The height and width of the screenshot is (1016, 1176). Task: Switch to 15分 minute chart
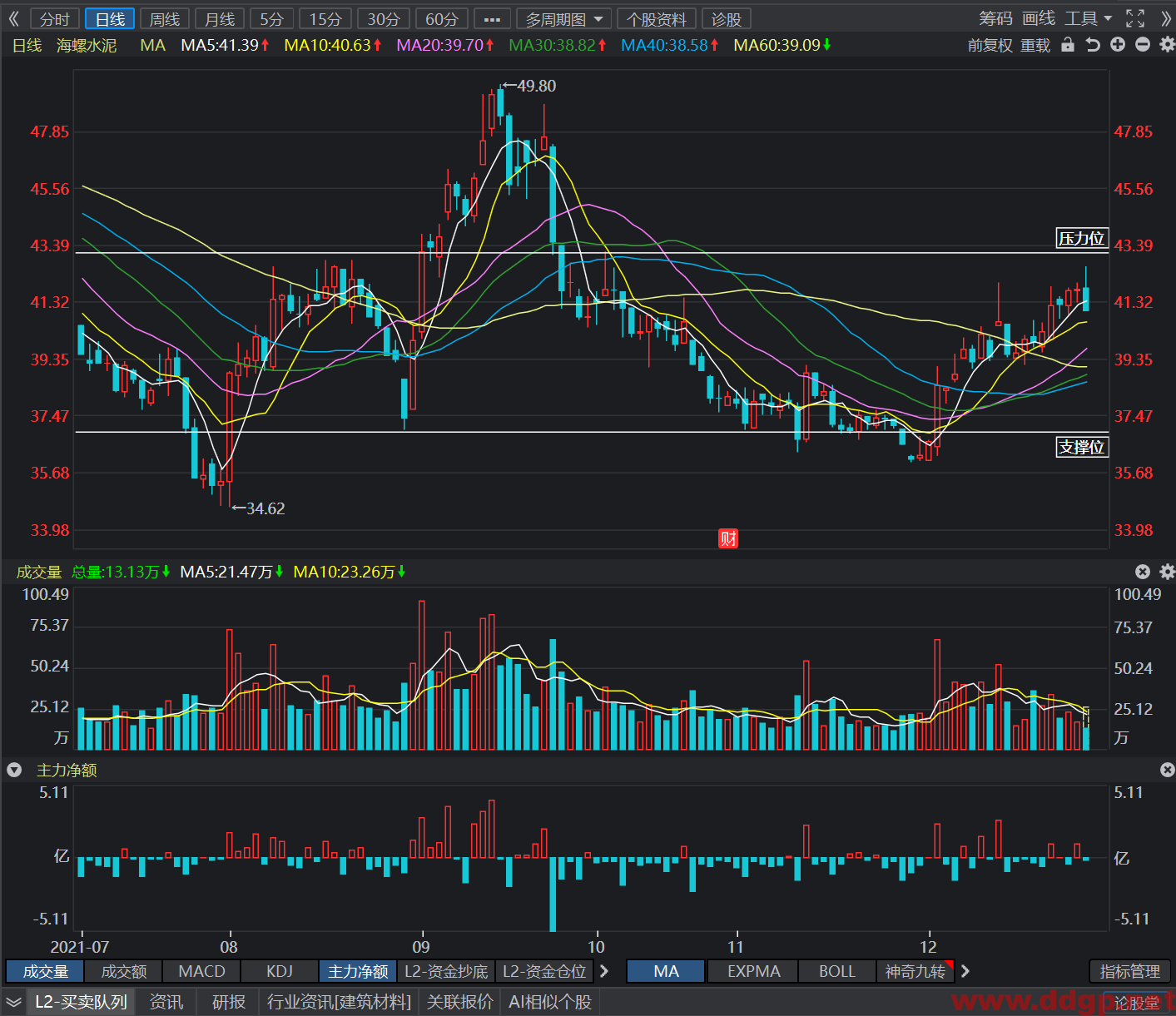point(326,18)
